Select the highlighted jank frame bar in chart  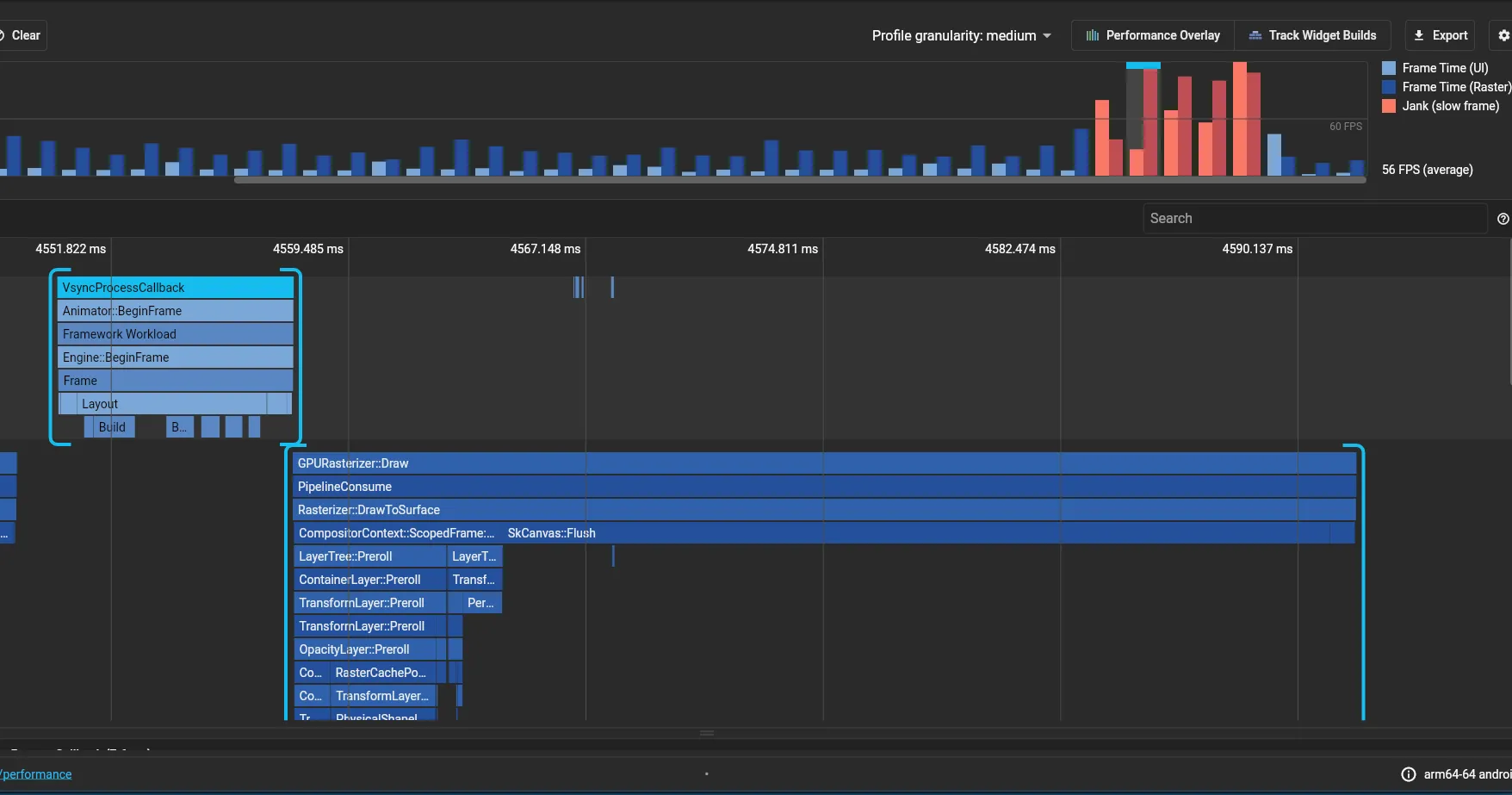pos(1143,121)
